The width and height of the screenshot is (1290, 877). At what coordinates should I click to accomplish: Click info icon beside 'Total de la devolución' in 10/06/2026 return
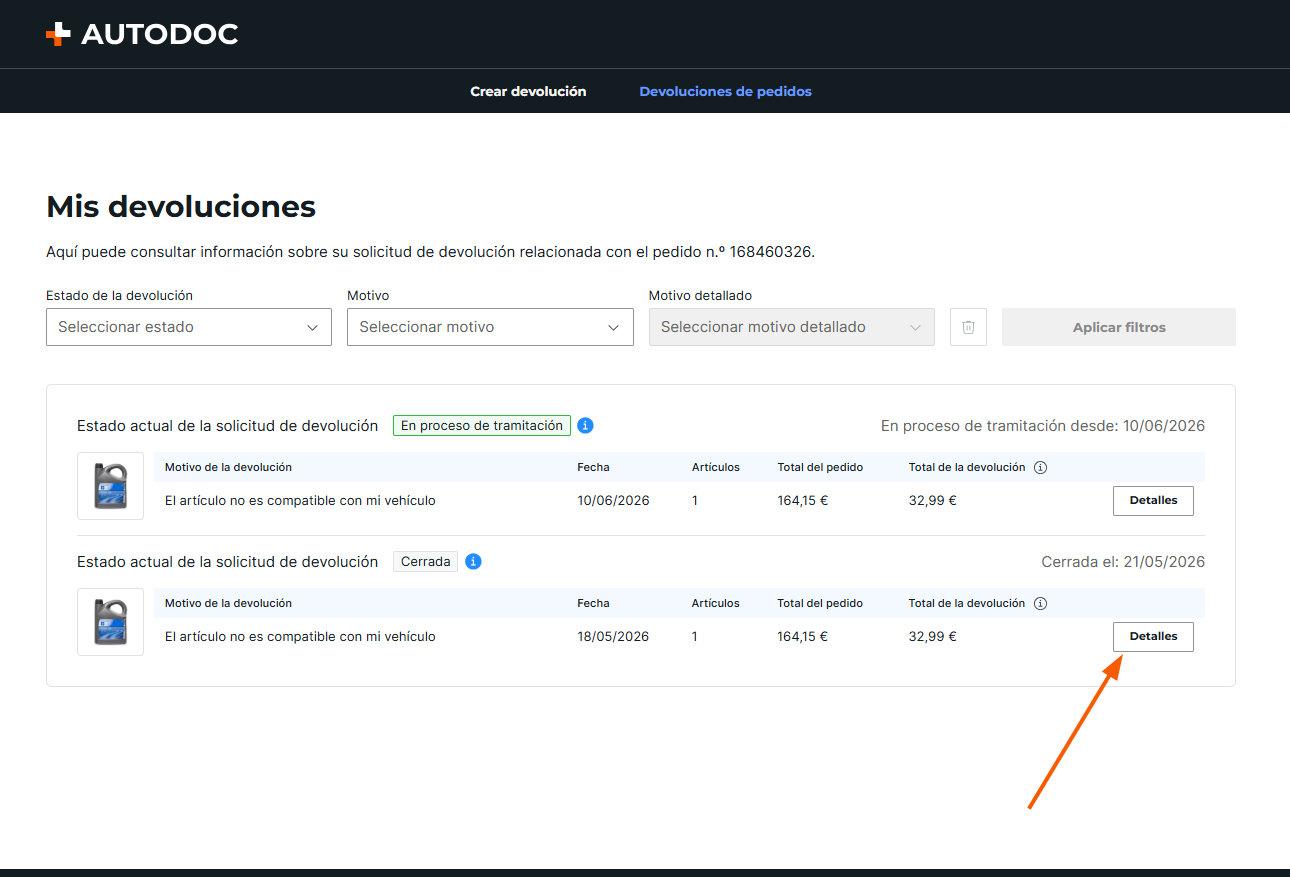tap(1040, 468)
